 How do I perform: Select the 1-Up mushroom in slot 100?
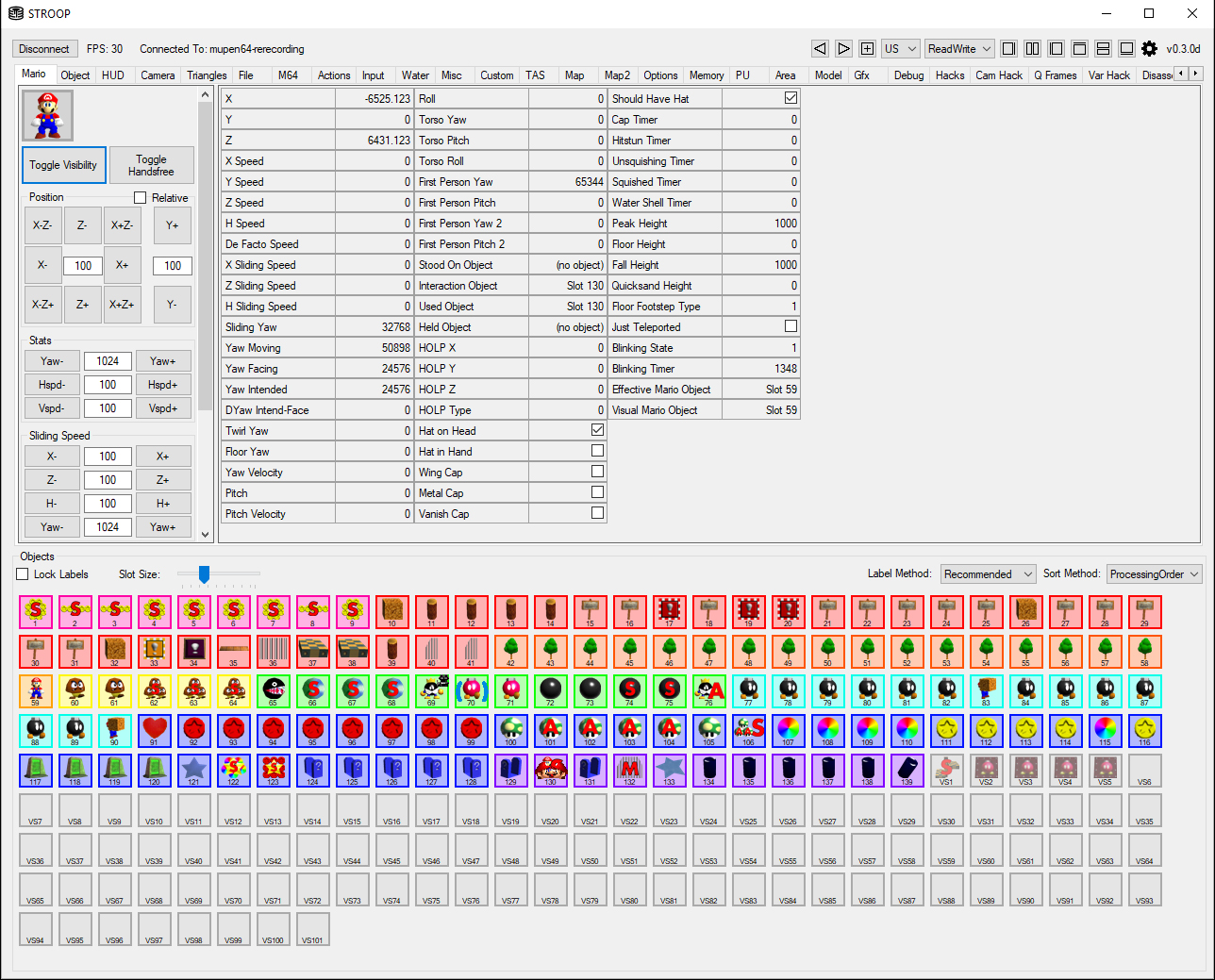[x=511, y=731]
